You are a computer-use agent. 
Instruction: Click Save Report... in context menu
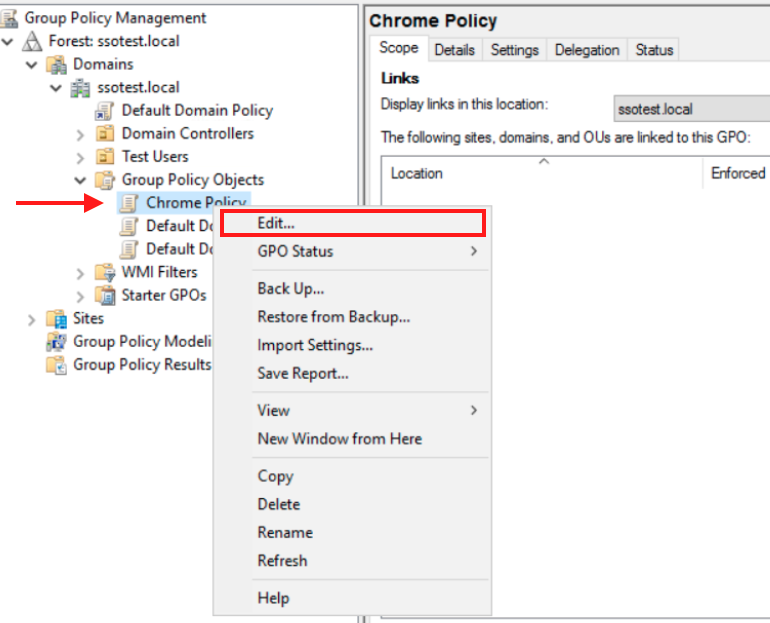pos(303,373)
